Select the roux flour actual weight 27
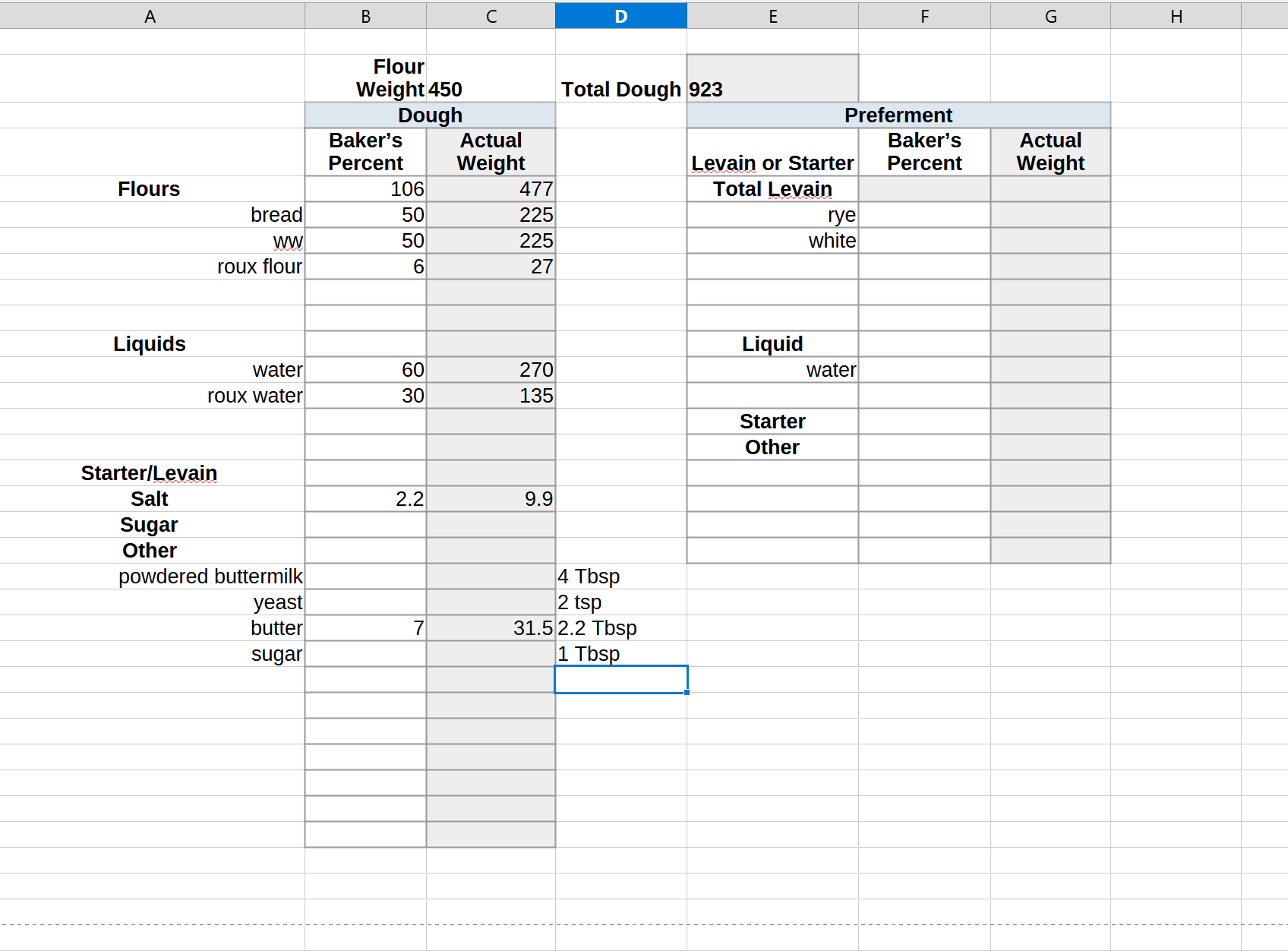 491,267
